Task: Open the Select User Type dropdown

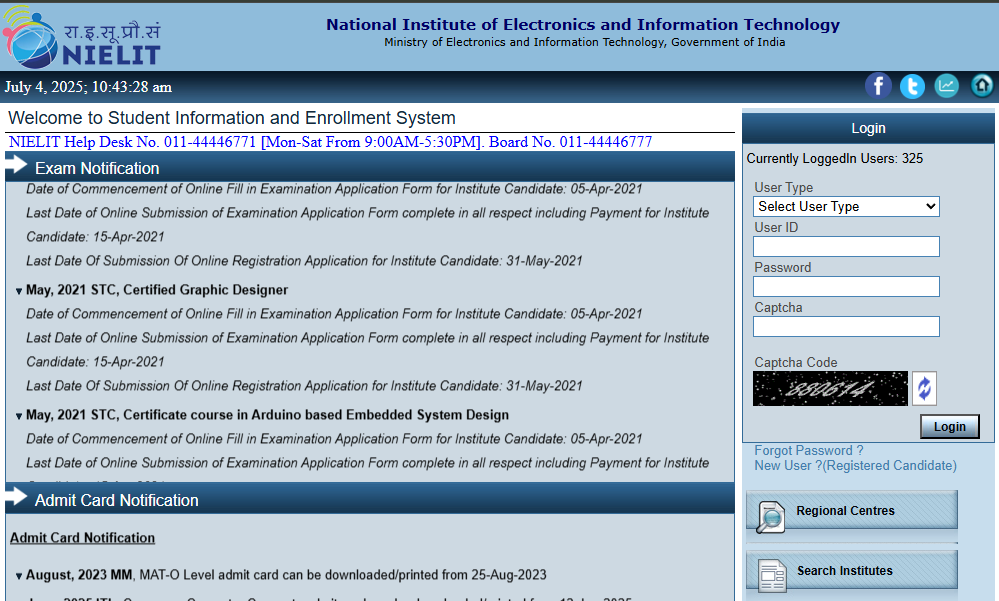Action: point(846,206)
